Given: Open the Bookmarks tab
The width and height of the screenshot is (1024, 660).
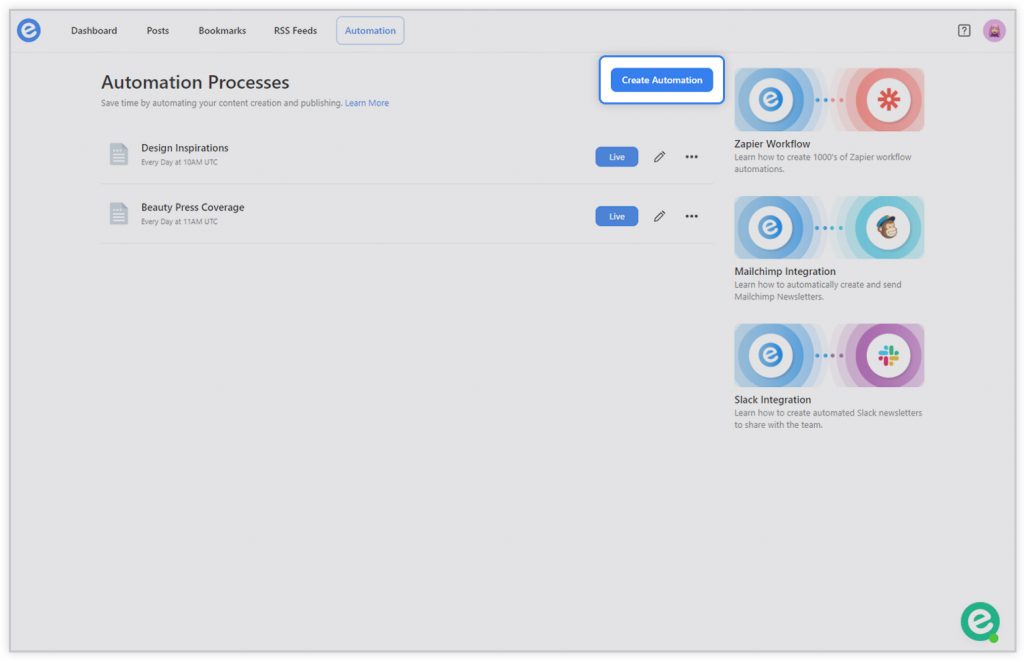Looking at the screenshot, I should click(x=222, y=31).
